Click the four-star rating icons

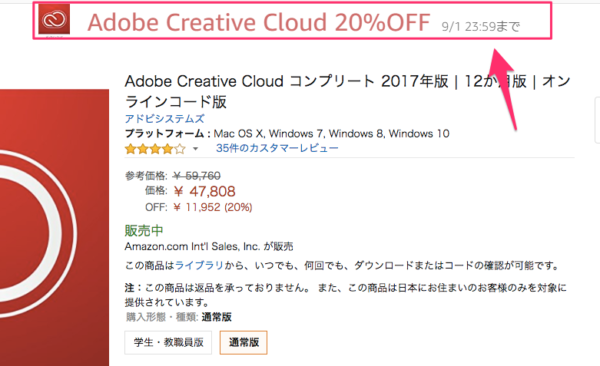click(155, 149)
